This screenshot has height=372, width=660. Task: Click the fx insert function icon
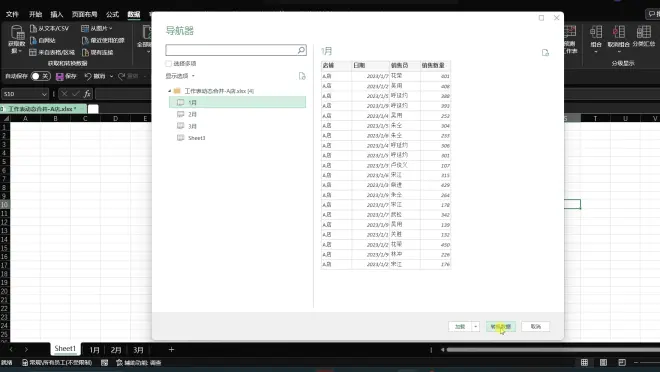pyautogui.click(x=87, y=93)
